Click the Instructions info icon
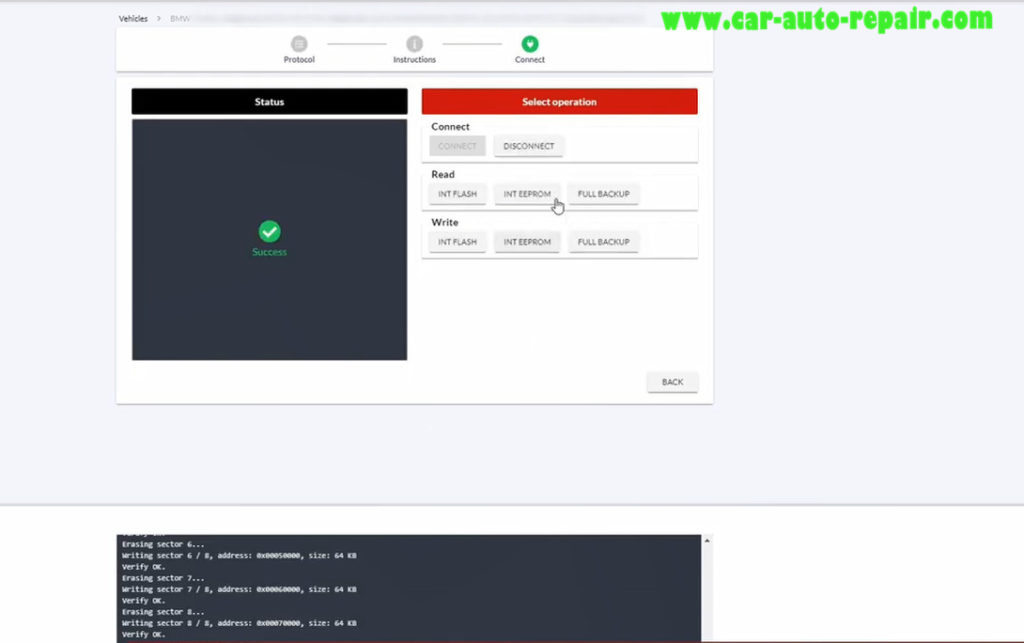 (413, 46)
